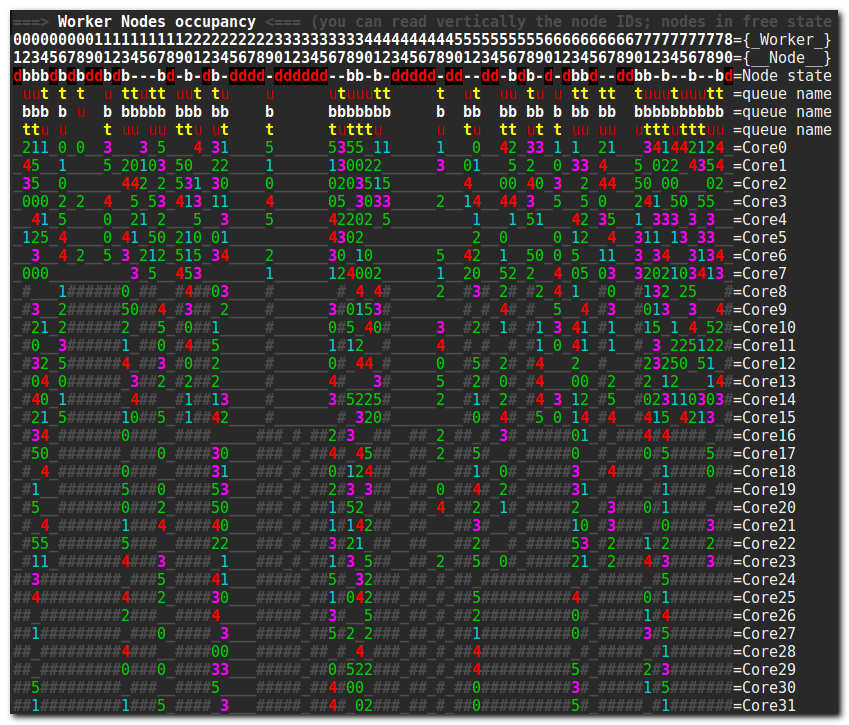
Task: Click the '=Core13' row label
Action: (x=765, y=382)
